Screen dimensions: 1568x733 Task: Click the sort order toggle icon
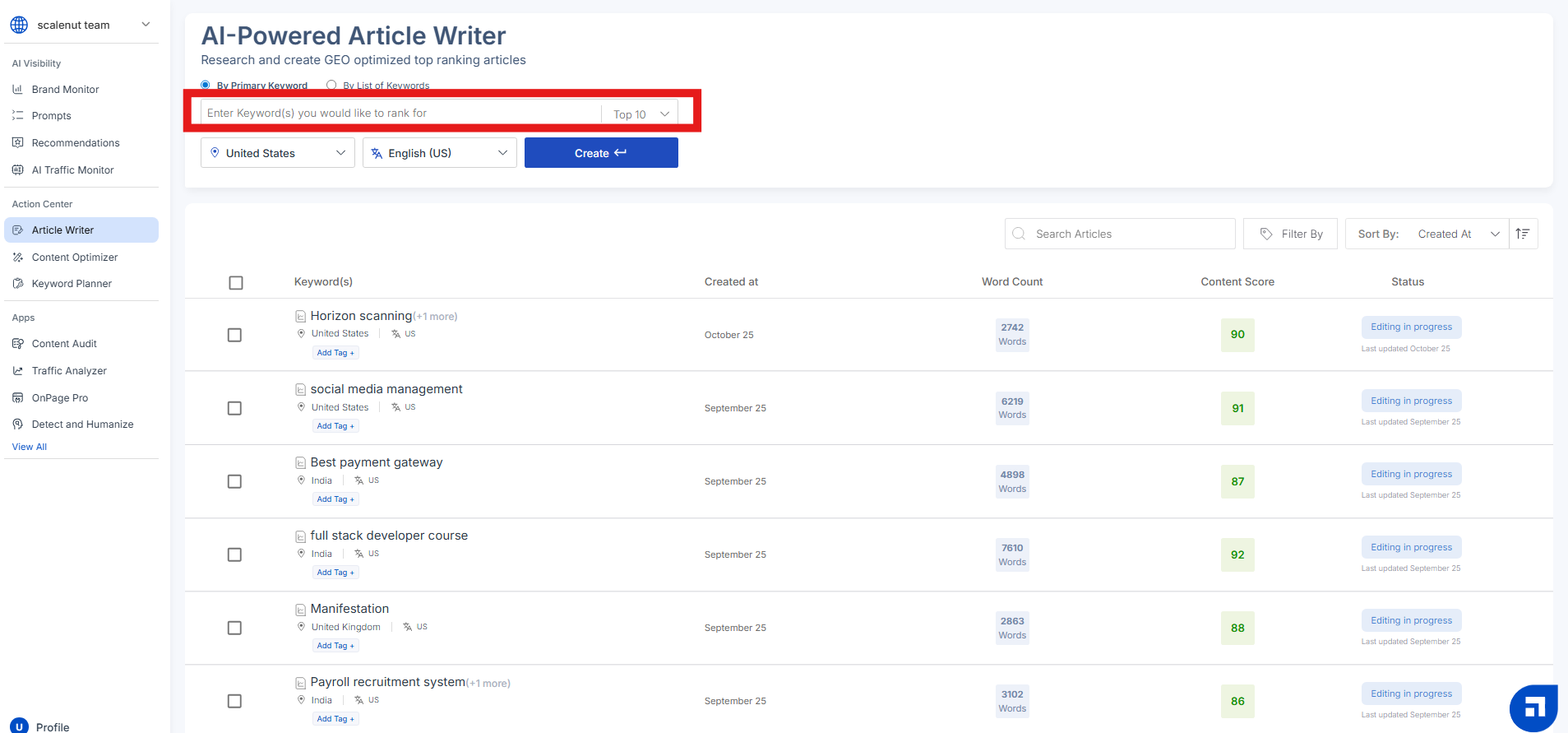pyautogui.click(x=1523, y=234)
